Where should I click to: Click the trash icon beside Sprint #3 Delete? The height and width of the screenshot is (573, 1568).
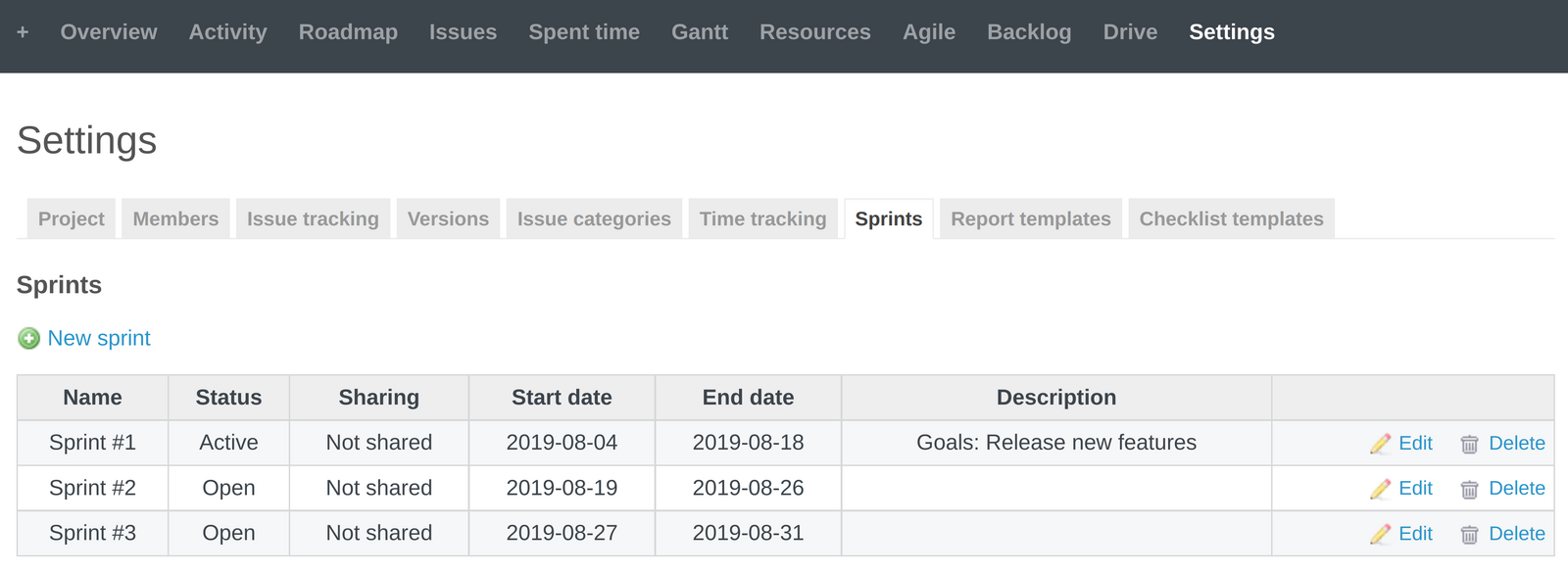coord(1470,534)
